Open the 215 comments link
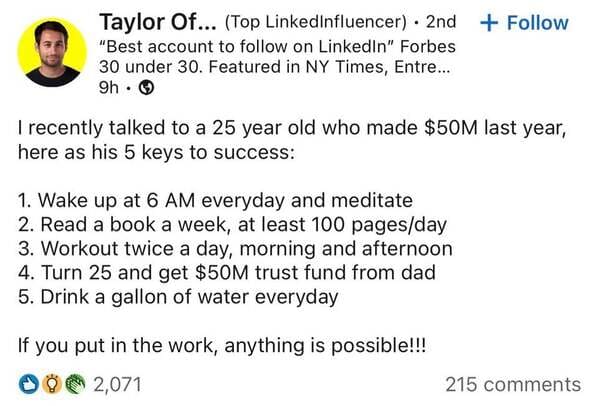 tap(513, 385)
